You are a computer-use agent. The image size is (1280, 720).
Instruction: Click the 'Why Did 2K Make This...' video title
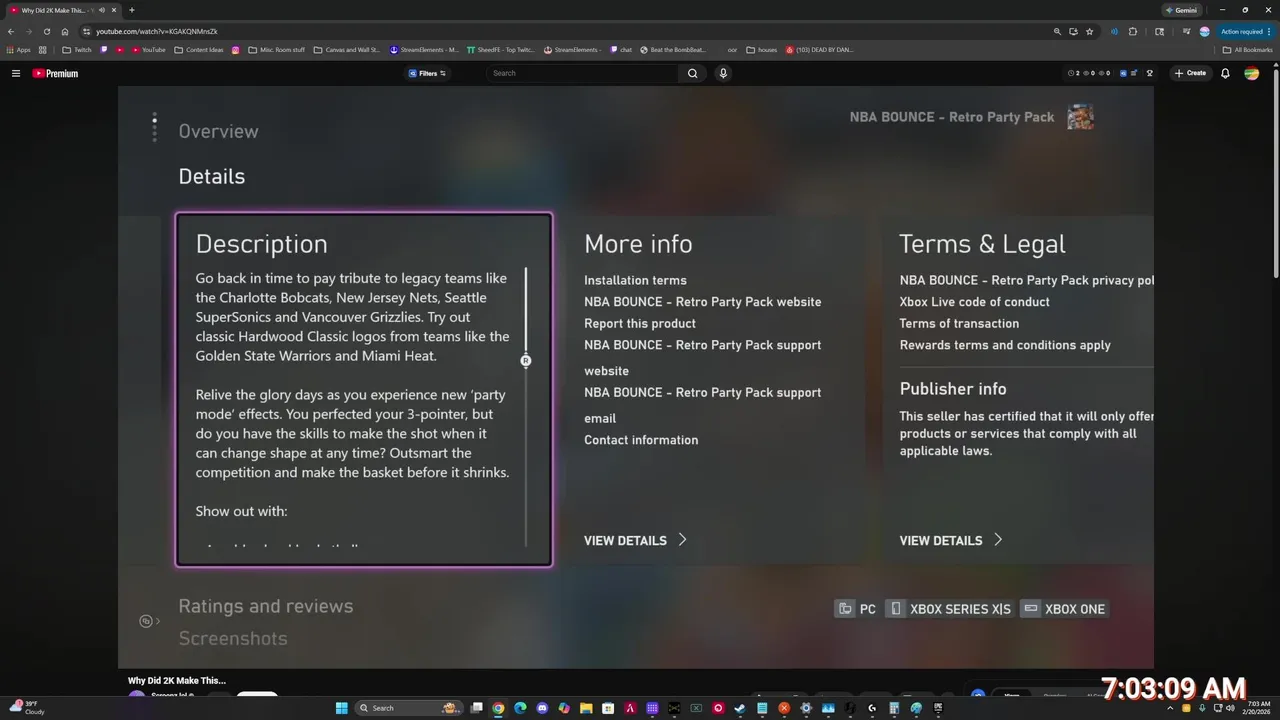177,681
